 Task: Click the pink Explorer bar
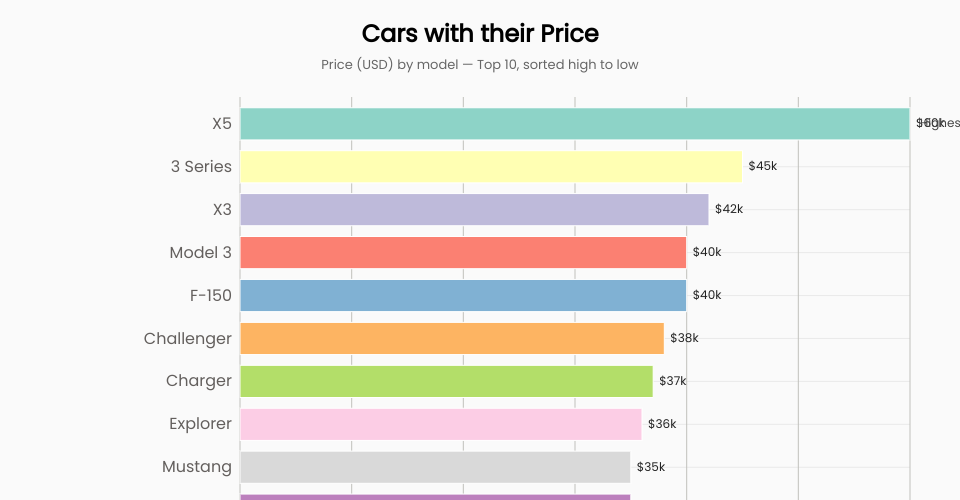440,424
